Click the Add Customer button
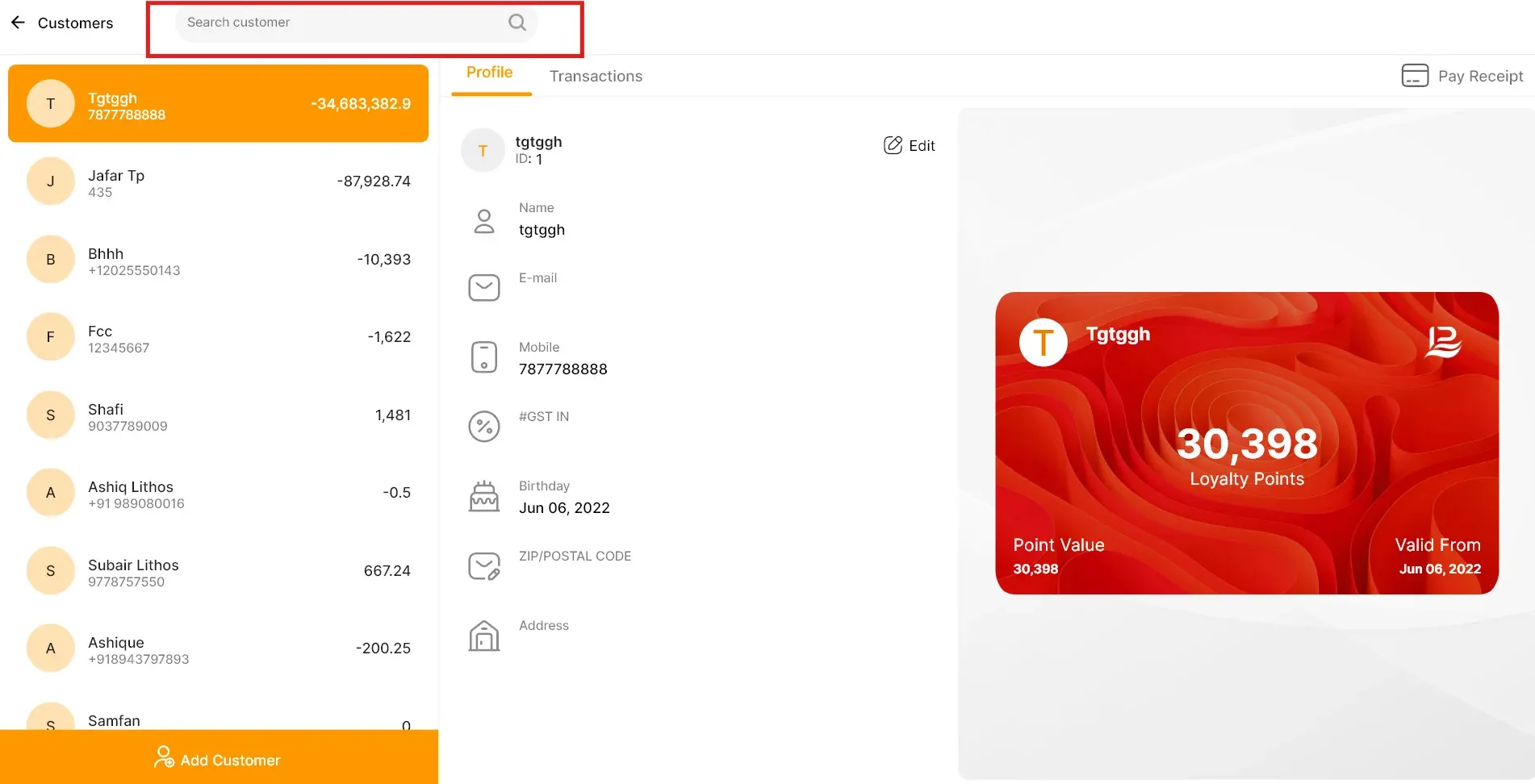The height and width of the screenshot is (784, 1535). (x=219, y=757)
